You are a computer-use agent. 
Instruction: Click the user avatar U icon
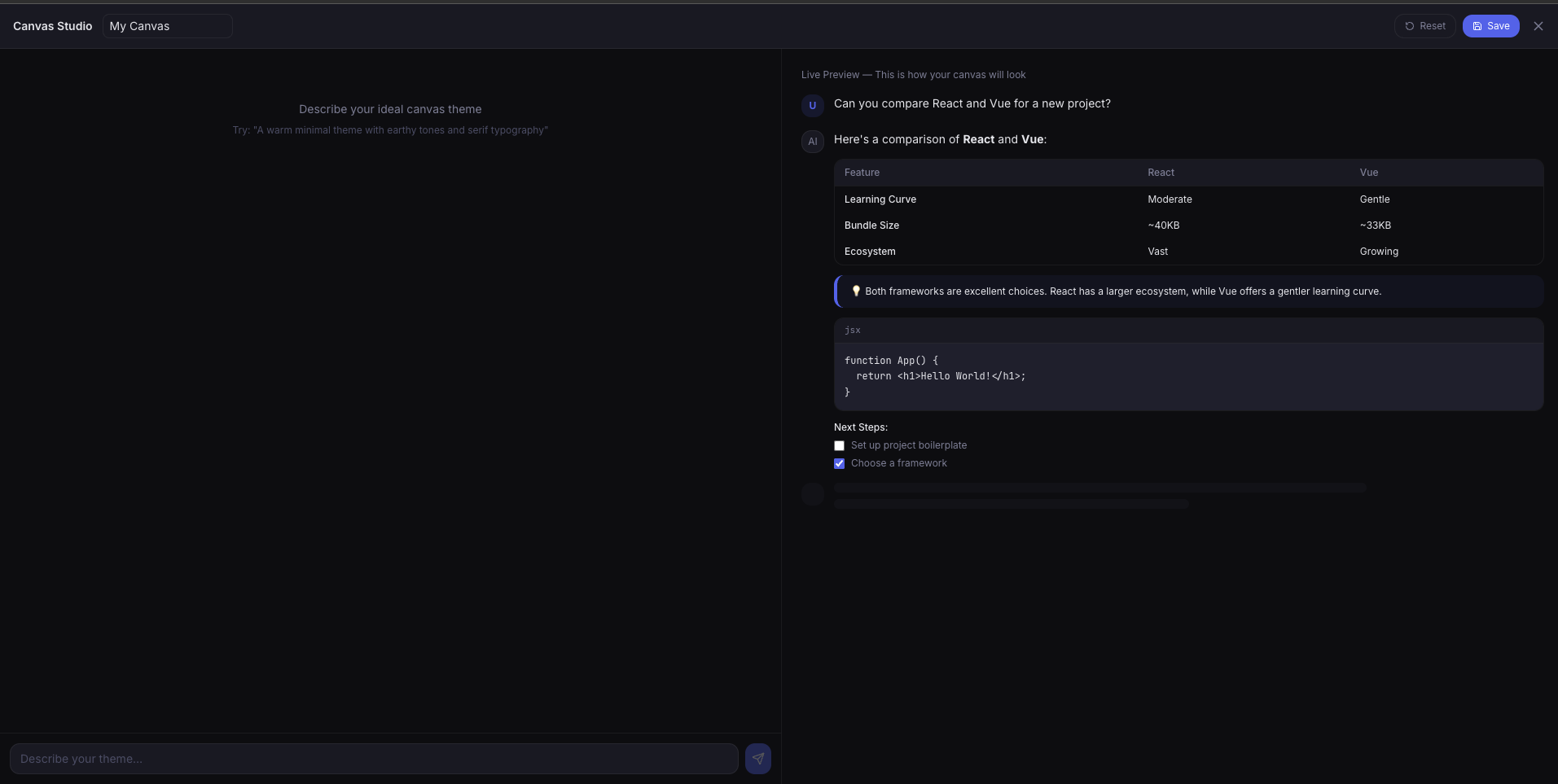(x=812, y=105)
